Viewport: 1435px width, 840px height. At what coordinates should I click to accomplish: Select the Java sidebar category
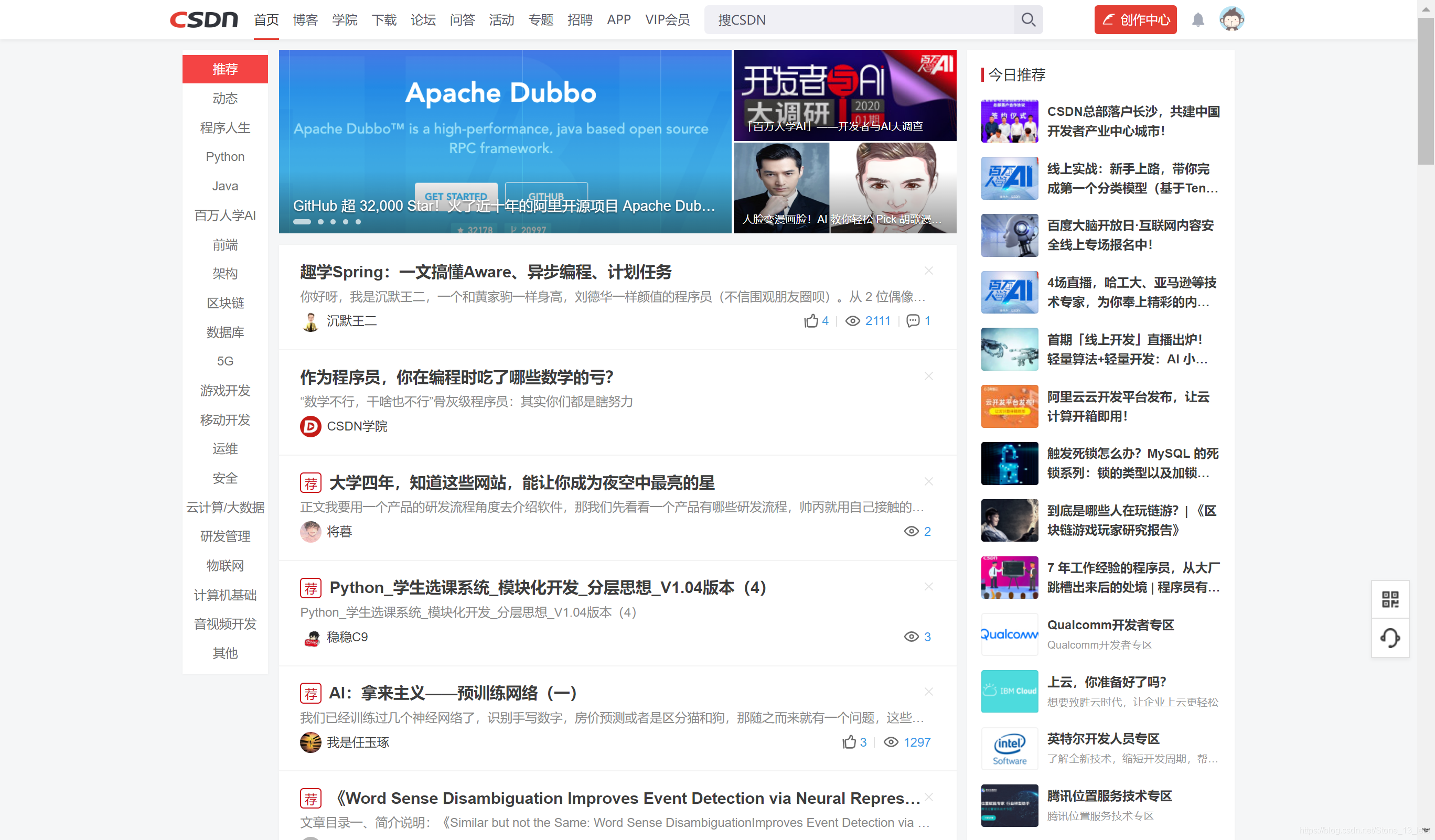coord(225,186)
